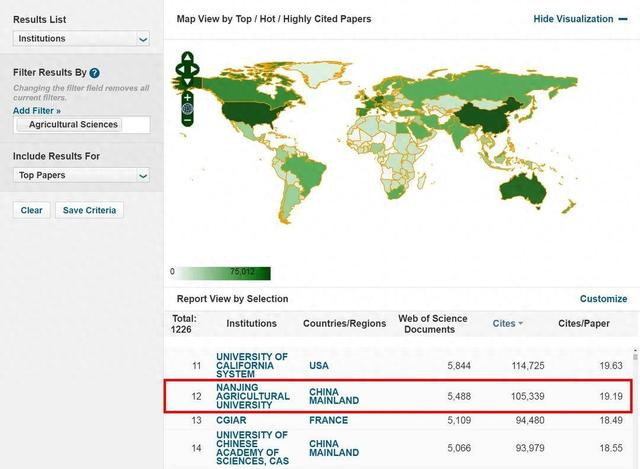The width and height of the screenshot is (640, 469).
Task: Click the Add Filter link
Action: click(37, 111)
